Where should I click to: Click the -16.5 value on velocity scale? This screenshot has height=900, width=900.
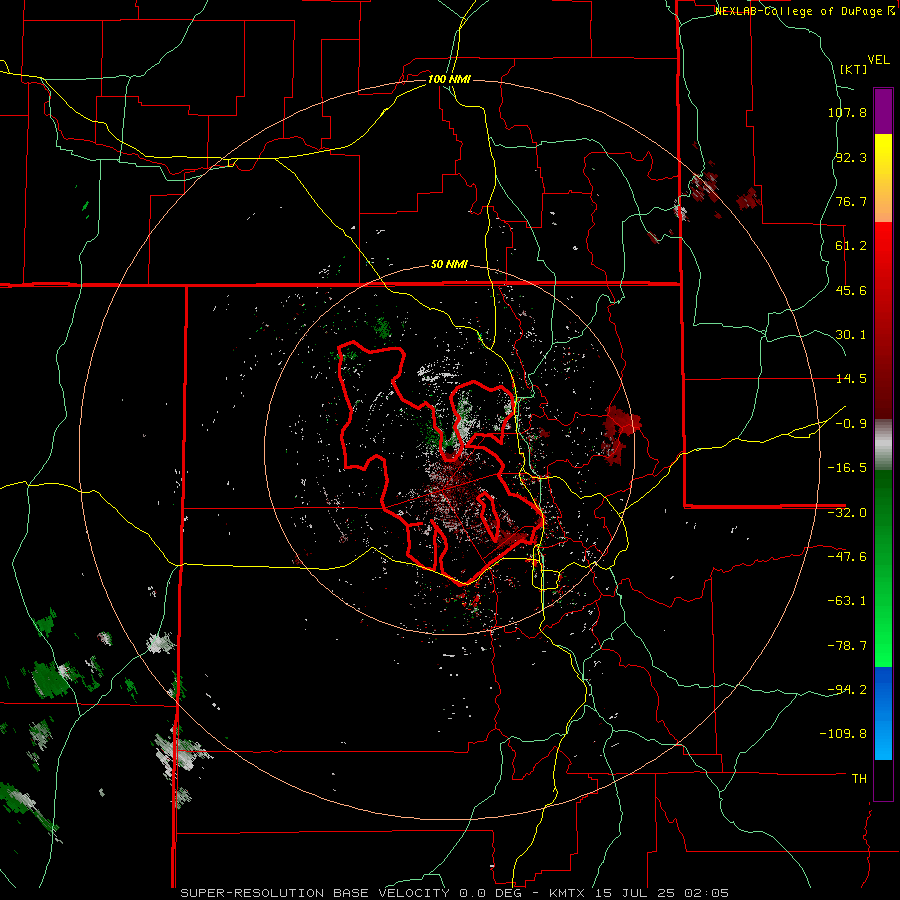pyautogui.click(x=847, y=468)
